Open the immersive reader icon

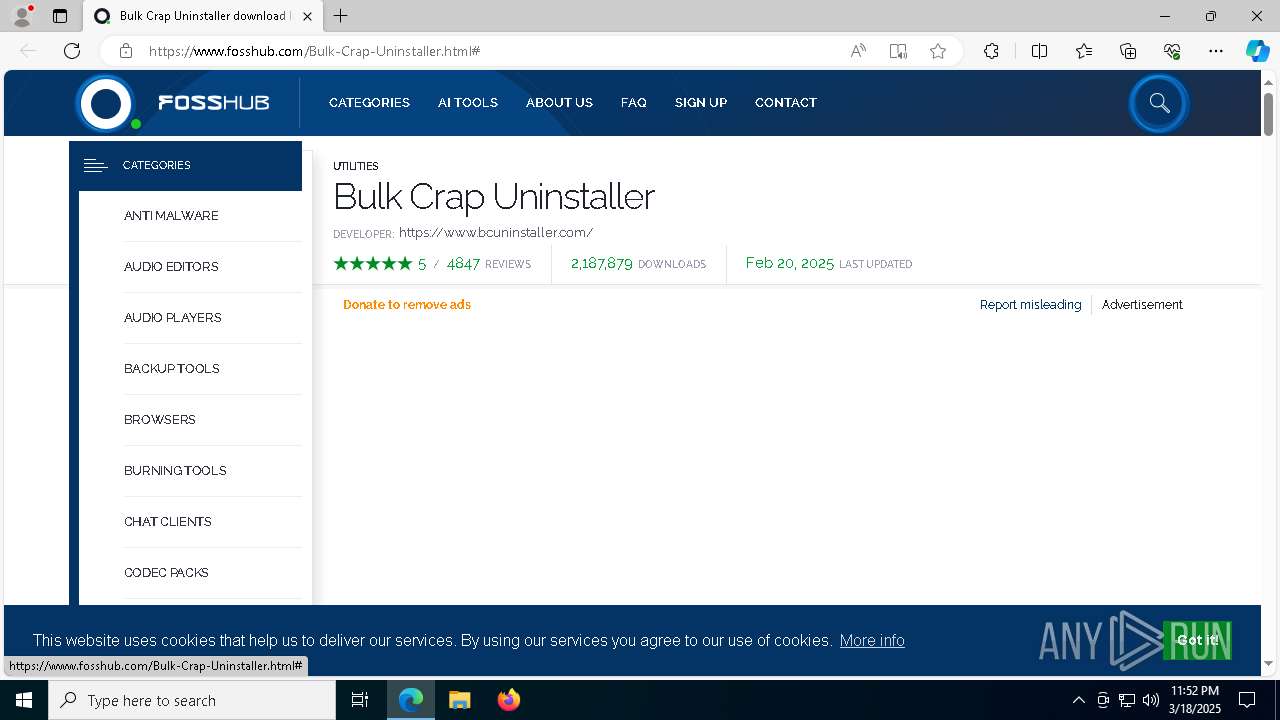pyautogui.click(x=898, y=51)
